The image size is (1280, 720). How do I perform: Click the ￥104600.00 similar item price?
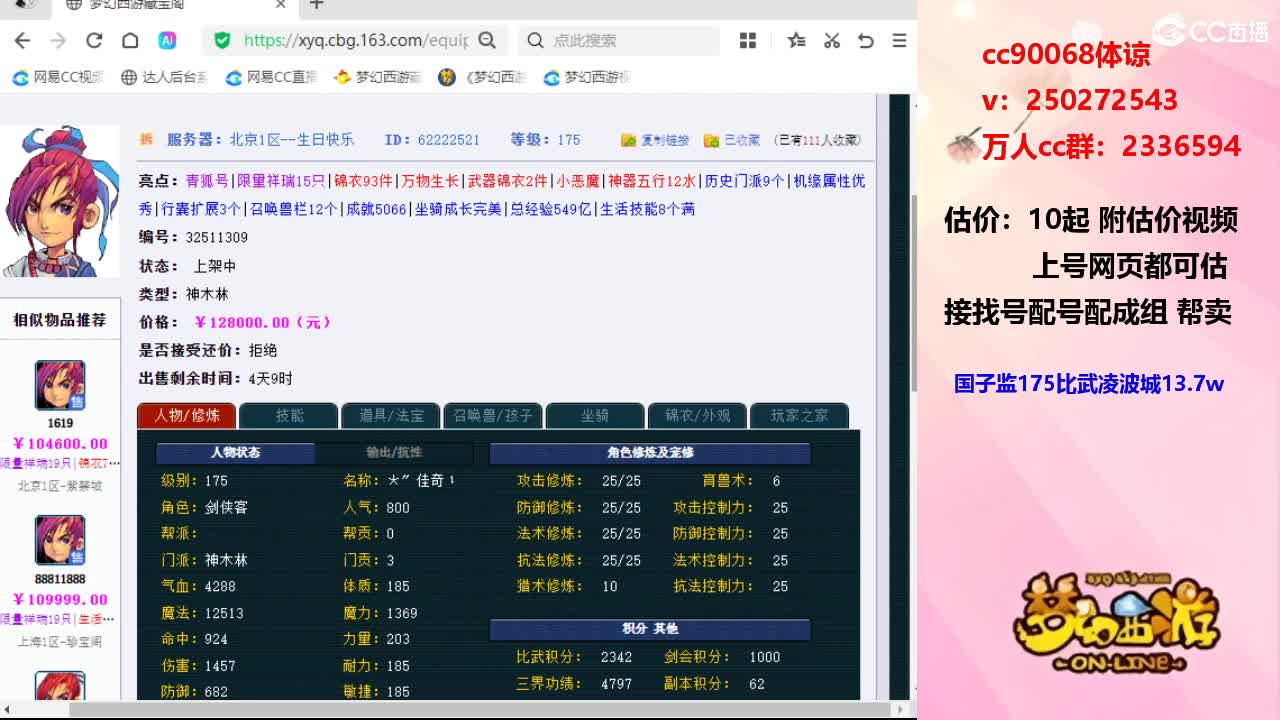(x=60, y=444)
